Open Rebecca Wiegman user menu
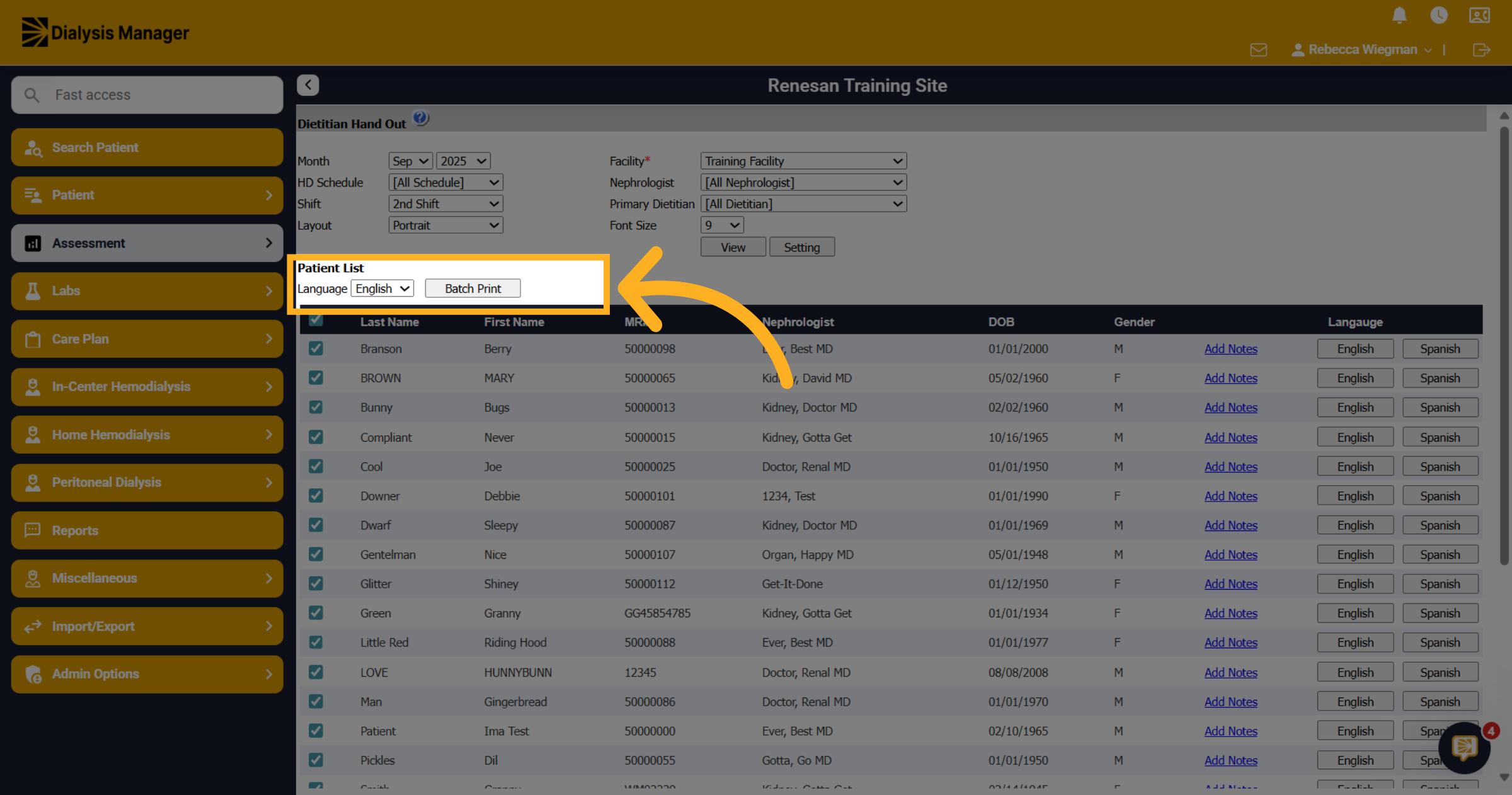The image size is (1512, 795). point(1362,50)
